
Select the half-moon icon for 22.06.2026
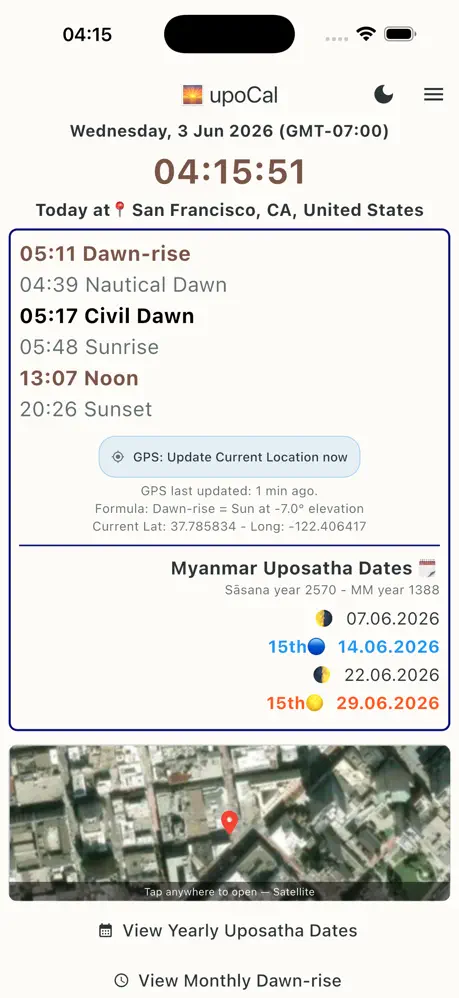click(x=322, y=675)
